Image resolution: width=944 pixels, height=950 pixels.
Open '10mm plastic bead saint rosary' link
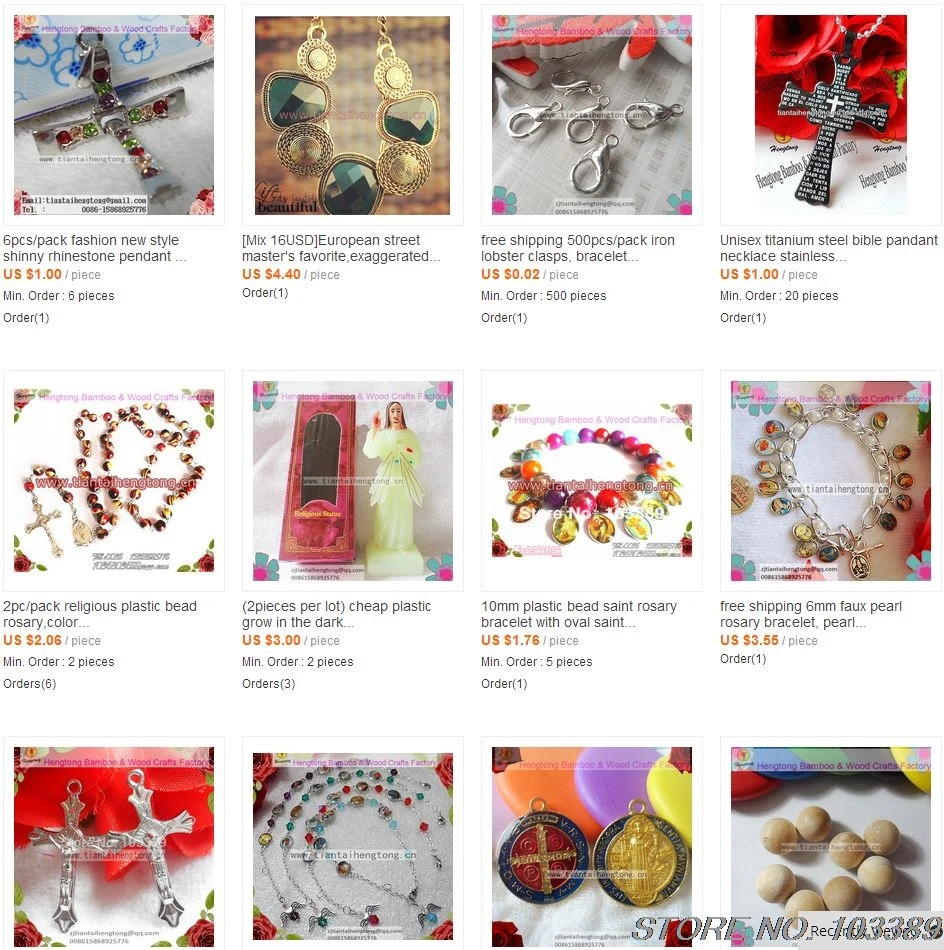[579, 614]
